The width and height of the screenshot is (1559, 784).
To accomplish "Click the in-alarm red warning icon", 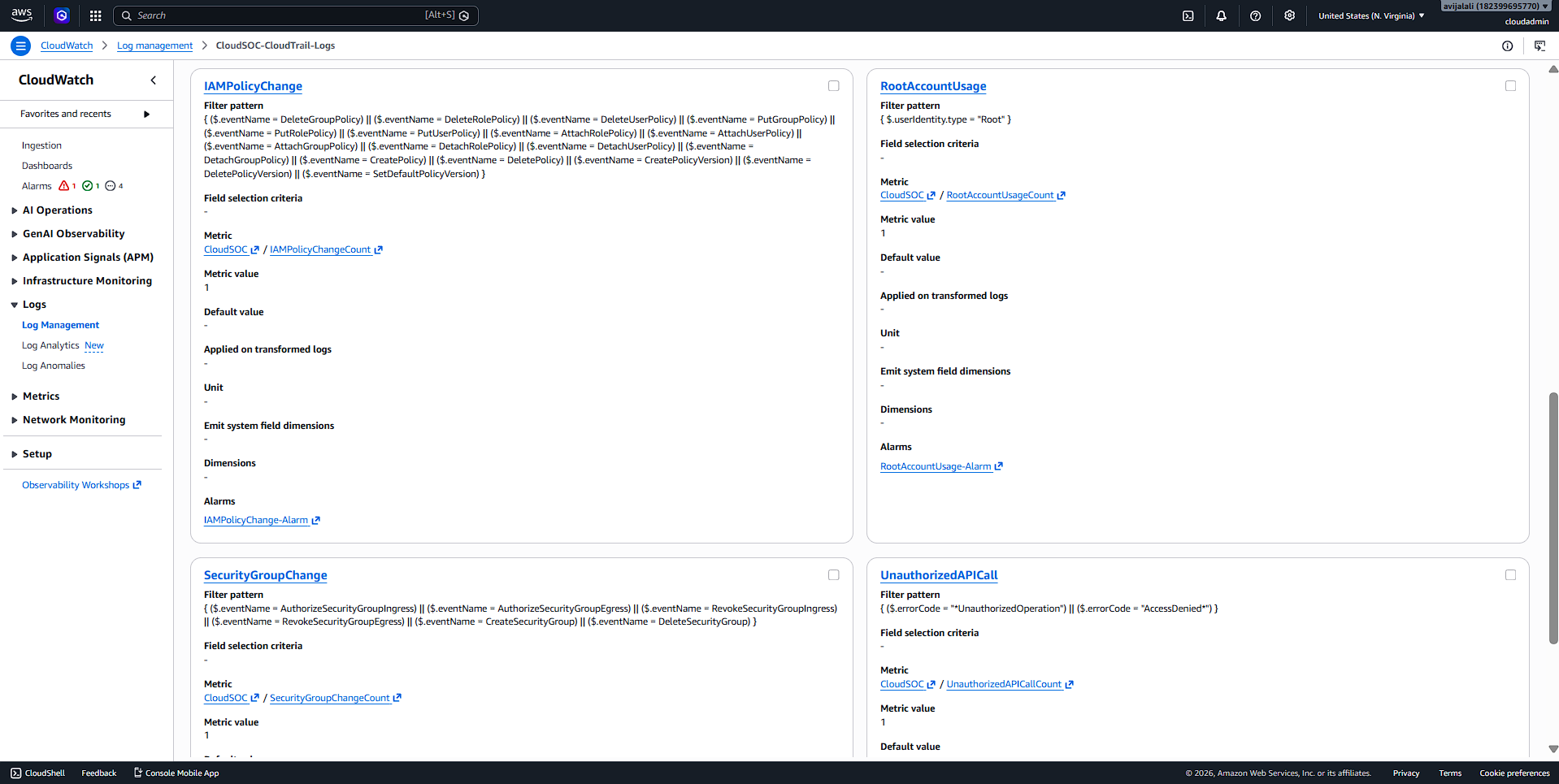I will pos(64,186).
